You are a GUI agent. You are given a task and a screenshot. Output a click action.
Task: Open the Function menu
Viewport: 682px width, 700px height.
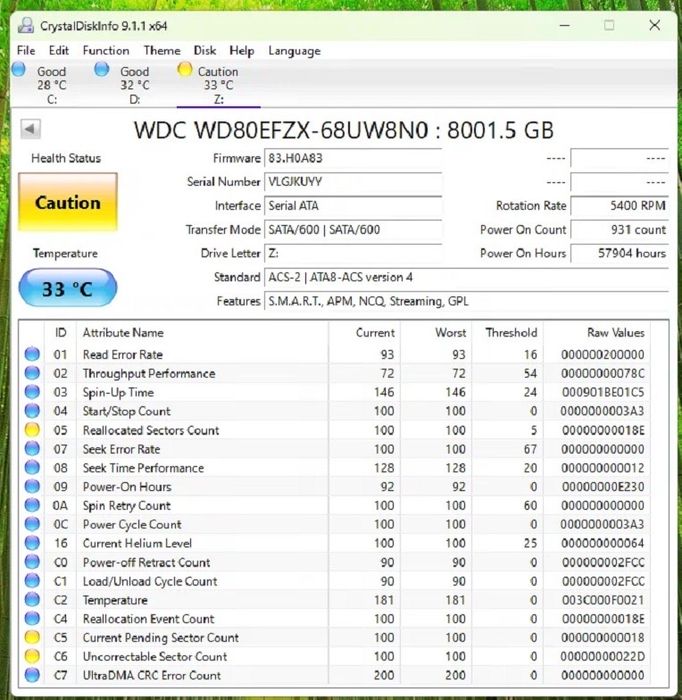(x=106, y=50)
